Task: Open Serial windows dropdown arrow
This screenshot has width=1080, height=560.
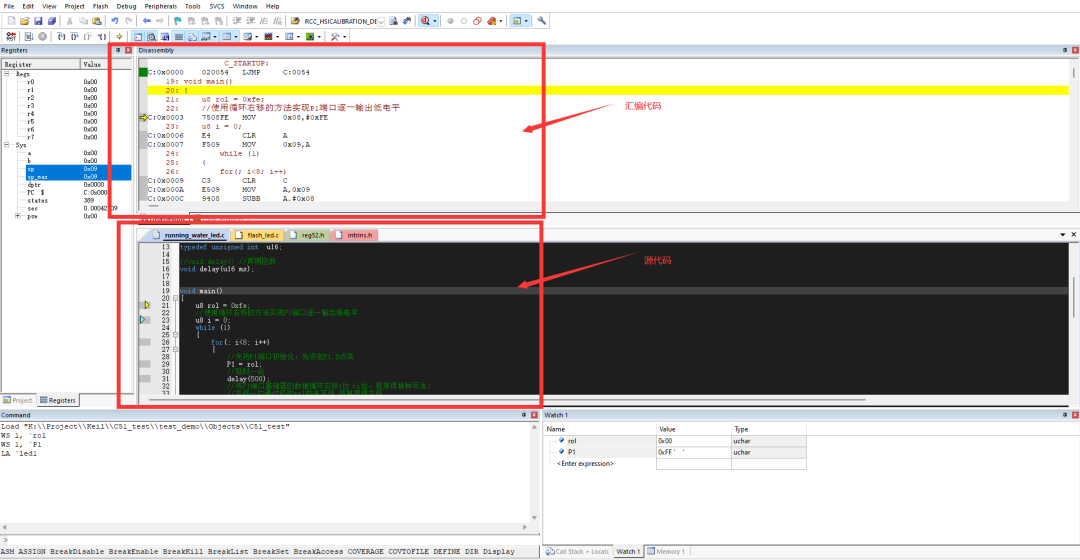Action: click(256, 37)
